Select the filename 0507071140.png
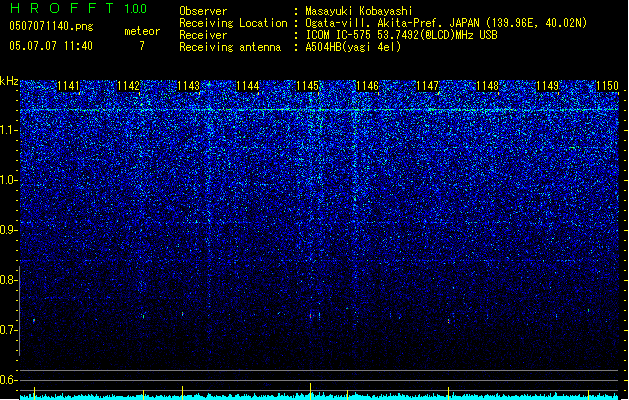This screenshot has height=400, width=629. (x=51, y=26)
